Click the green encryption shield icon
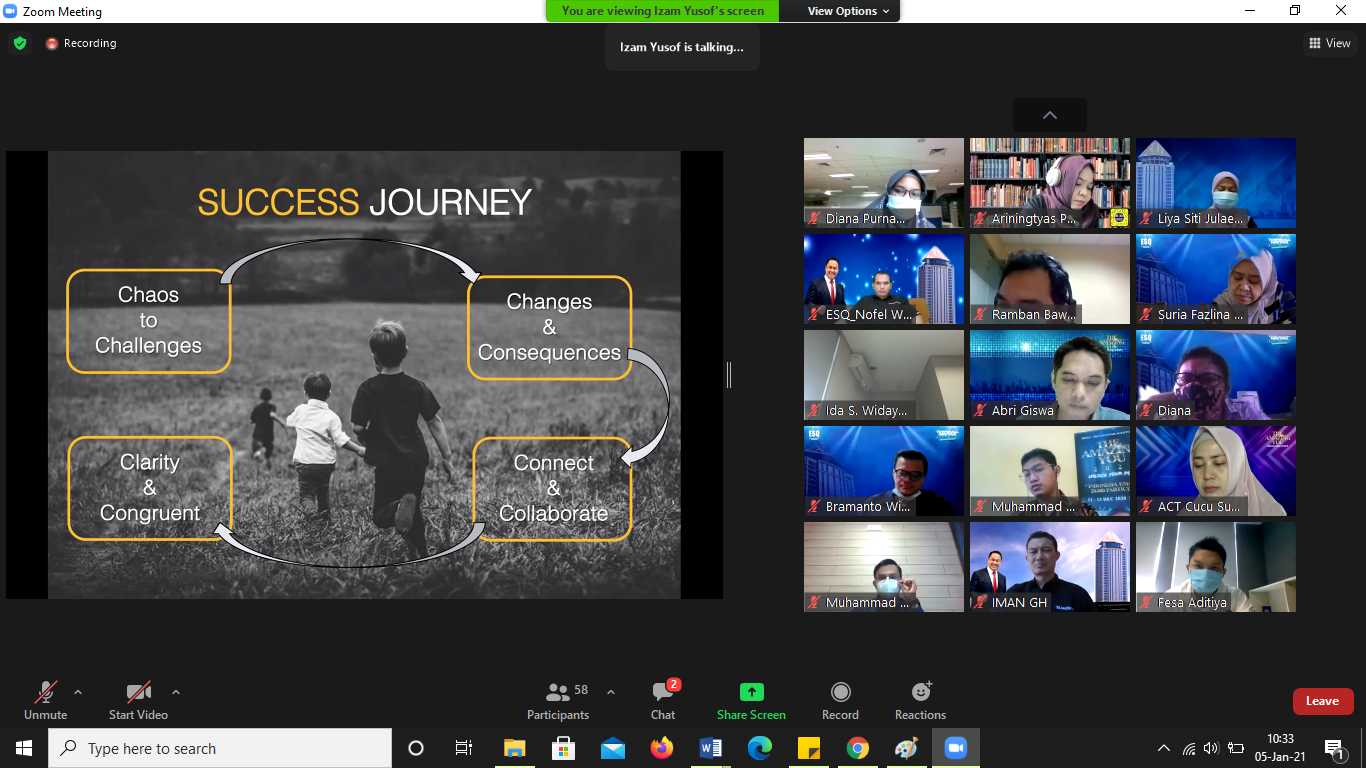 20,43
